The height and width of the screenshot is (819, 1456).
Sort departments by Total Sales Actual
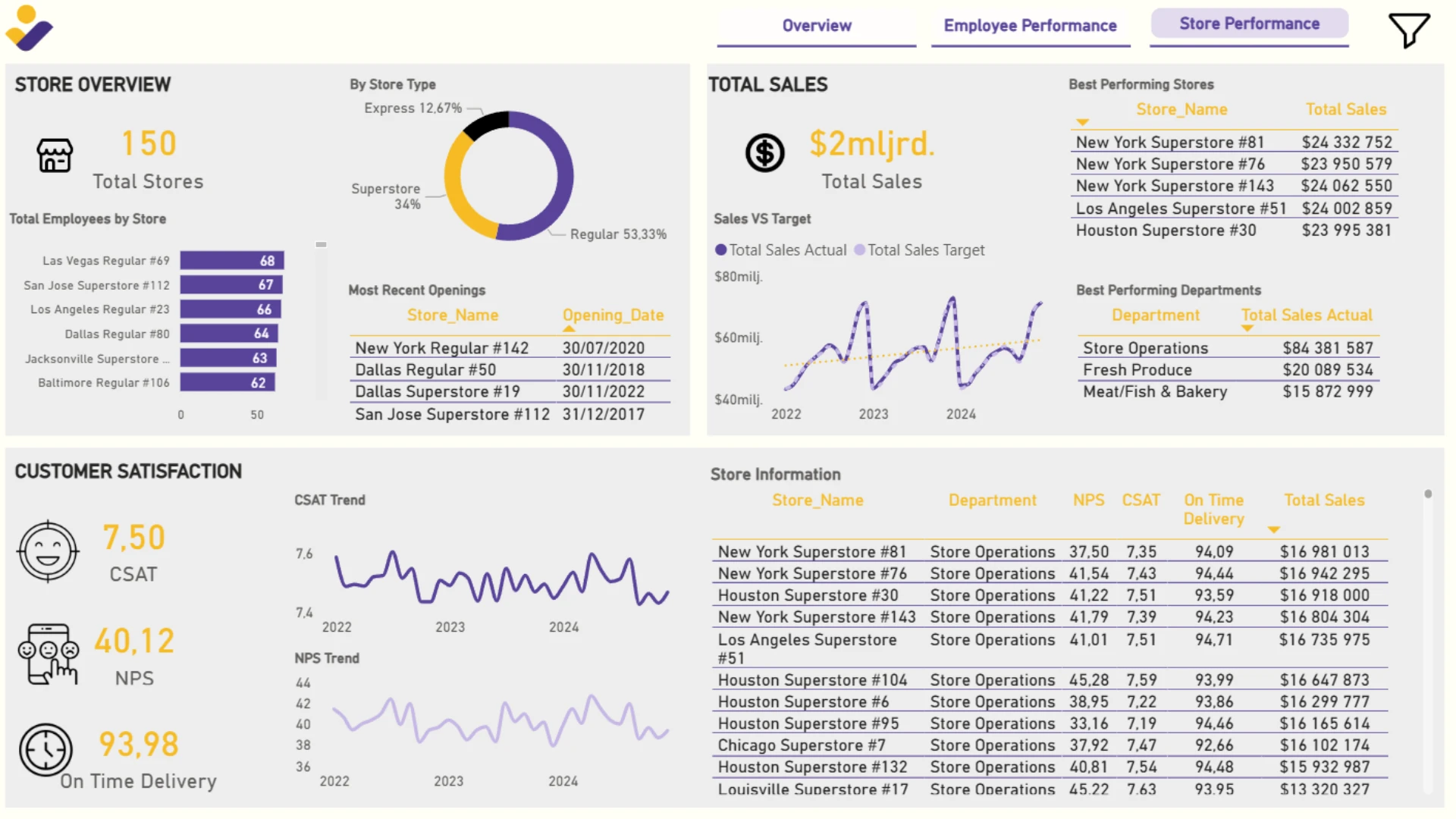tap(1307, 315)
